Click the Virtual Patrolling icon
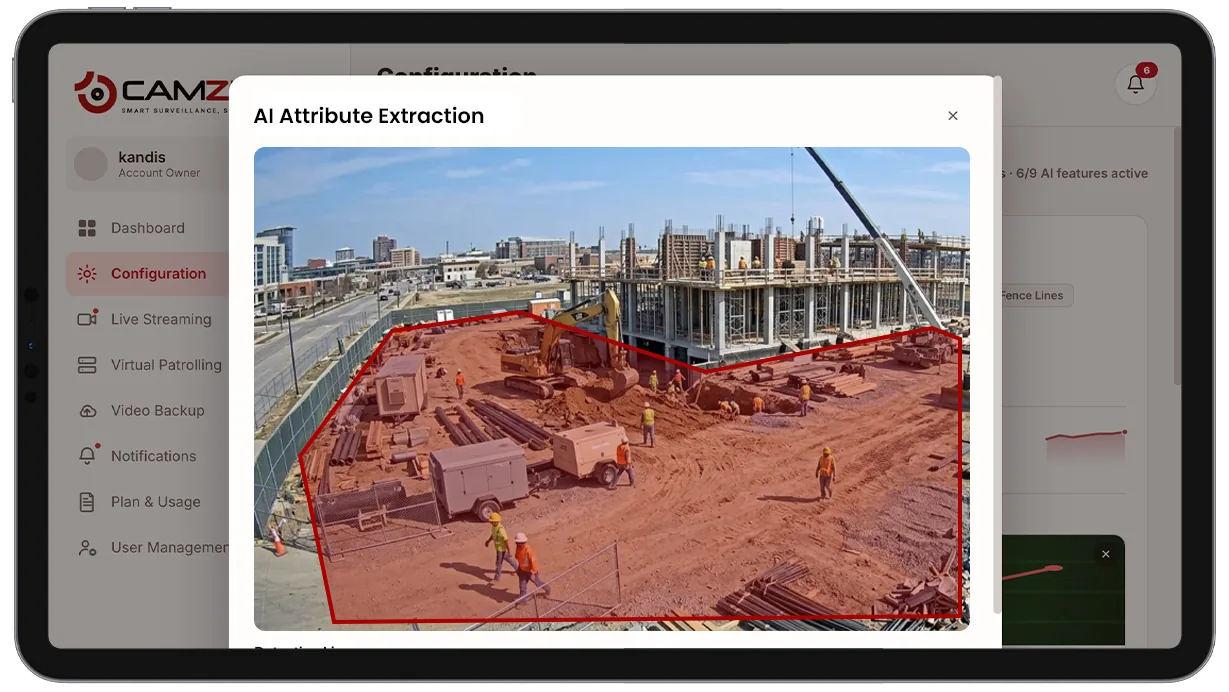 tap(87, 365)
